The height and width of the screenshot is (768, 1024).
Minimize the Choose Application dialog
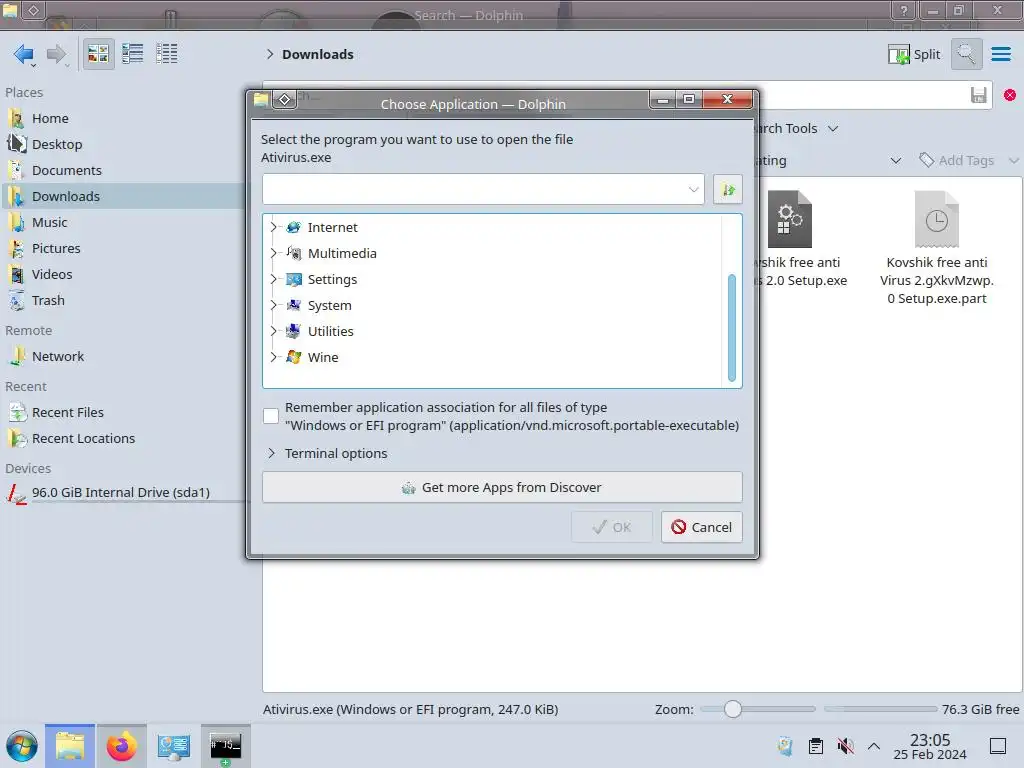(662, 99)
